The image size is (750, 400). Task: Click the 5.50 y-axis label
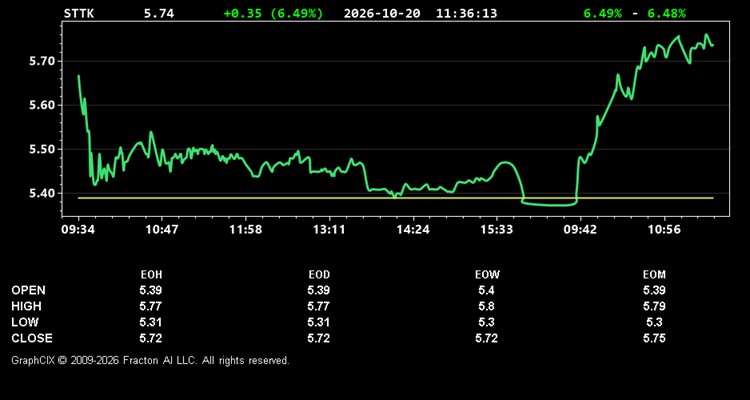click(44, 149)
